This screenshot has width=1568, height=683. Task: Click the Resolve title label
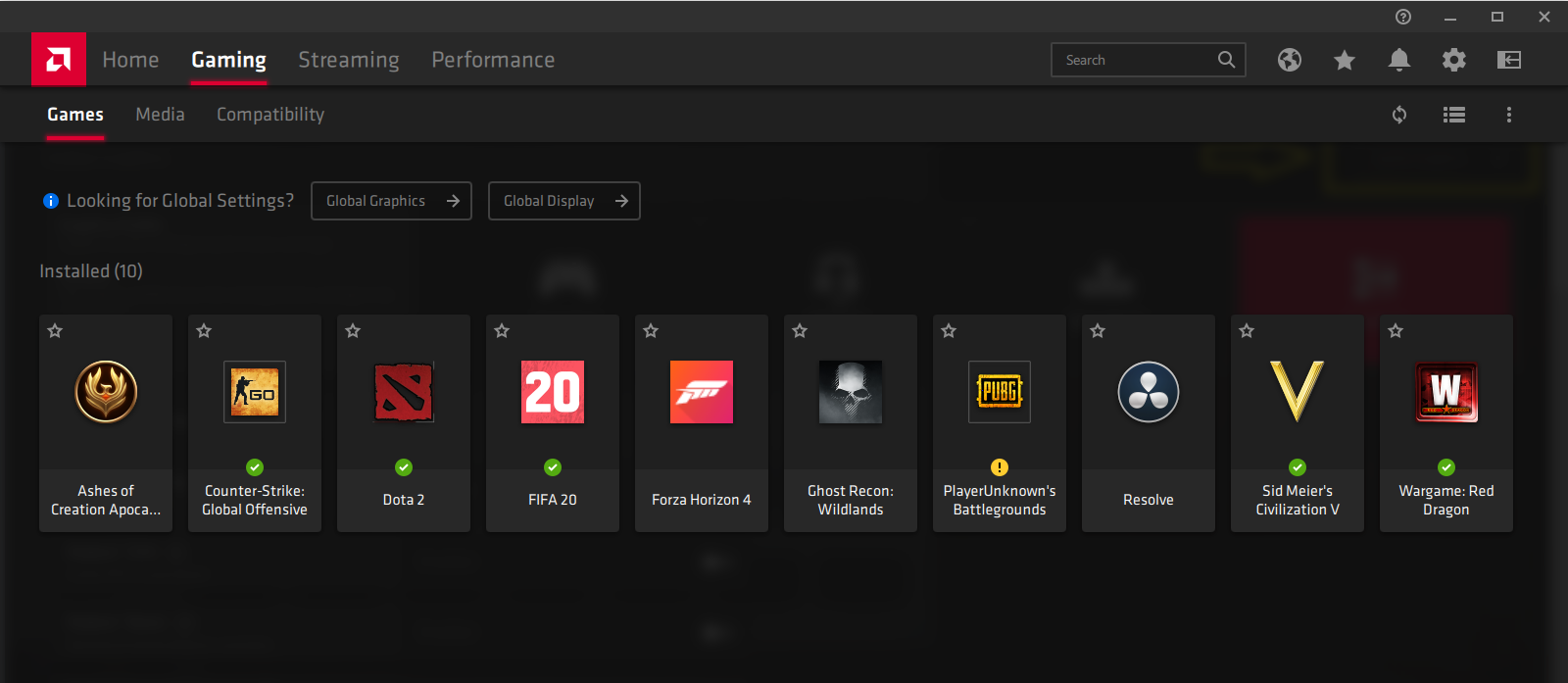[x=1149, y=500]
